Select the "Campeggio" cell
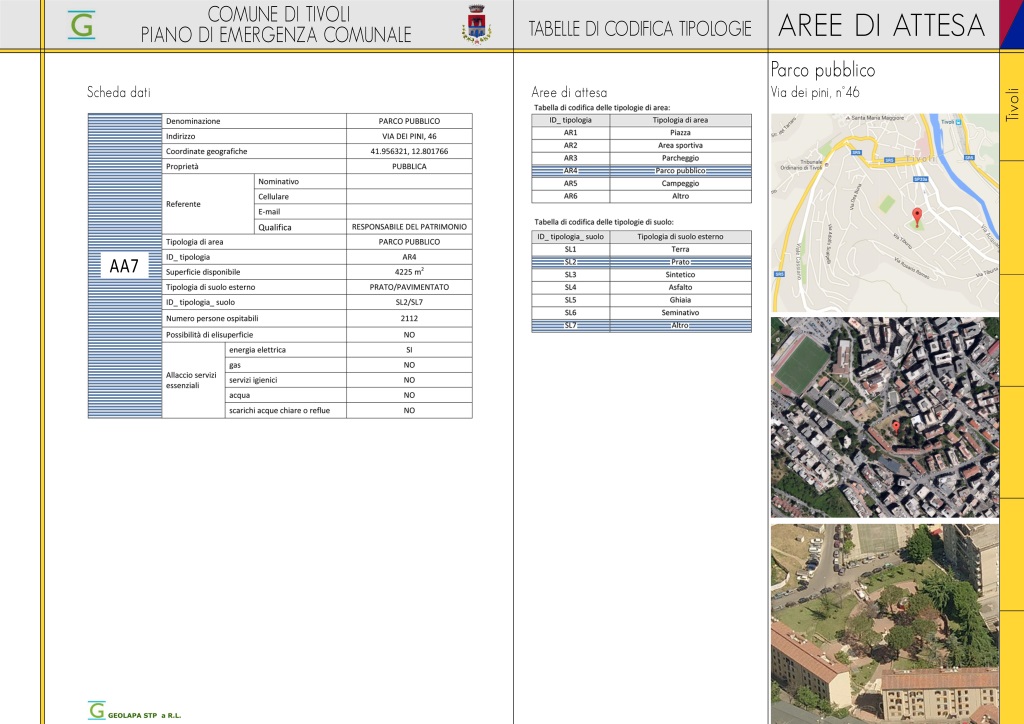1024x724 pixels. click(680, 183)
